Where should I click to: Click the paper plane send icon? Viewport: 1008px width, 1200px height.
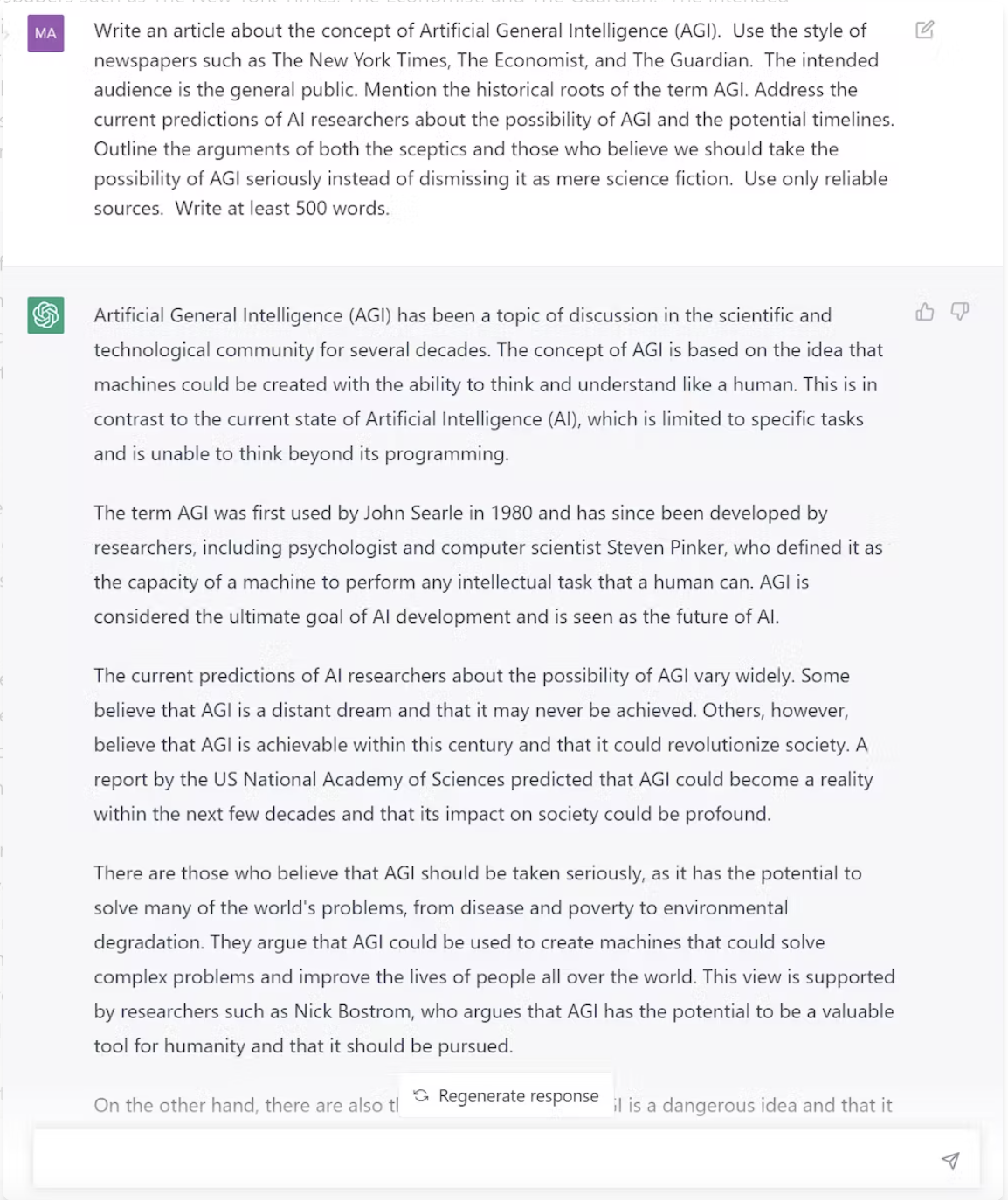950,1160
